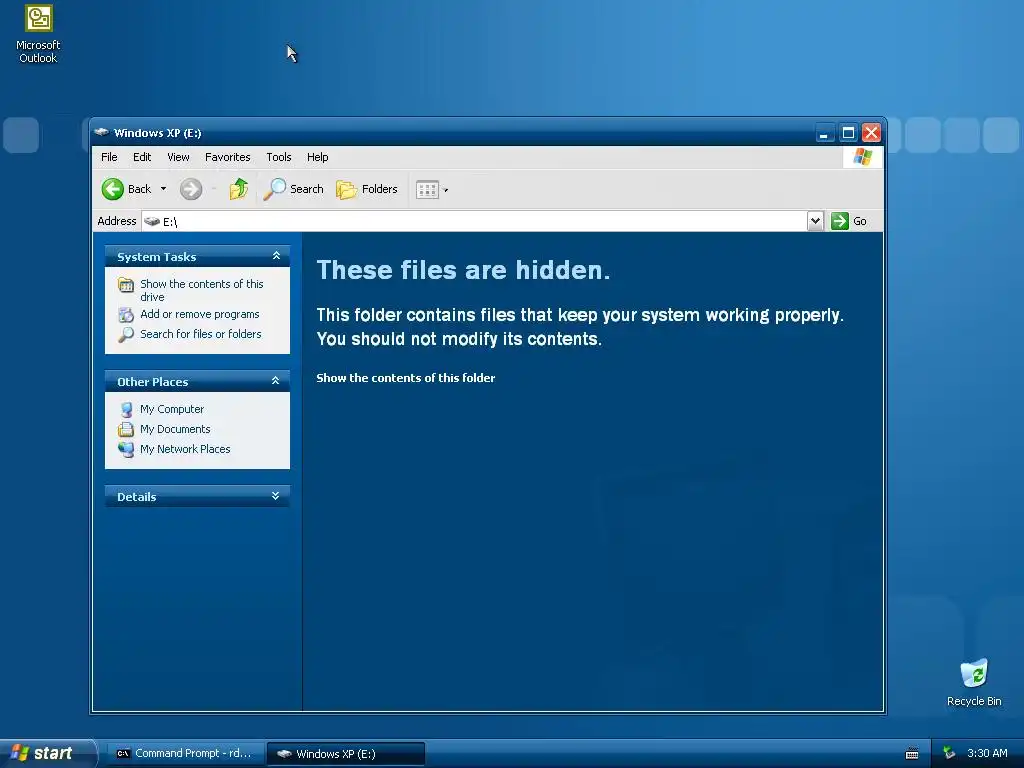This screenshot has height=768, width=1024.
Task: Click the drive icon in title bar
Action: pos(101,133)
